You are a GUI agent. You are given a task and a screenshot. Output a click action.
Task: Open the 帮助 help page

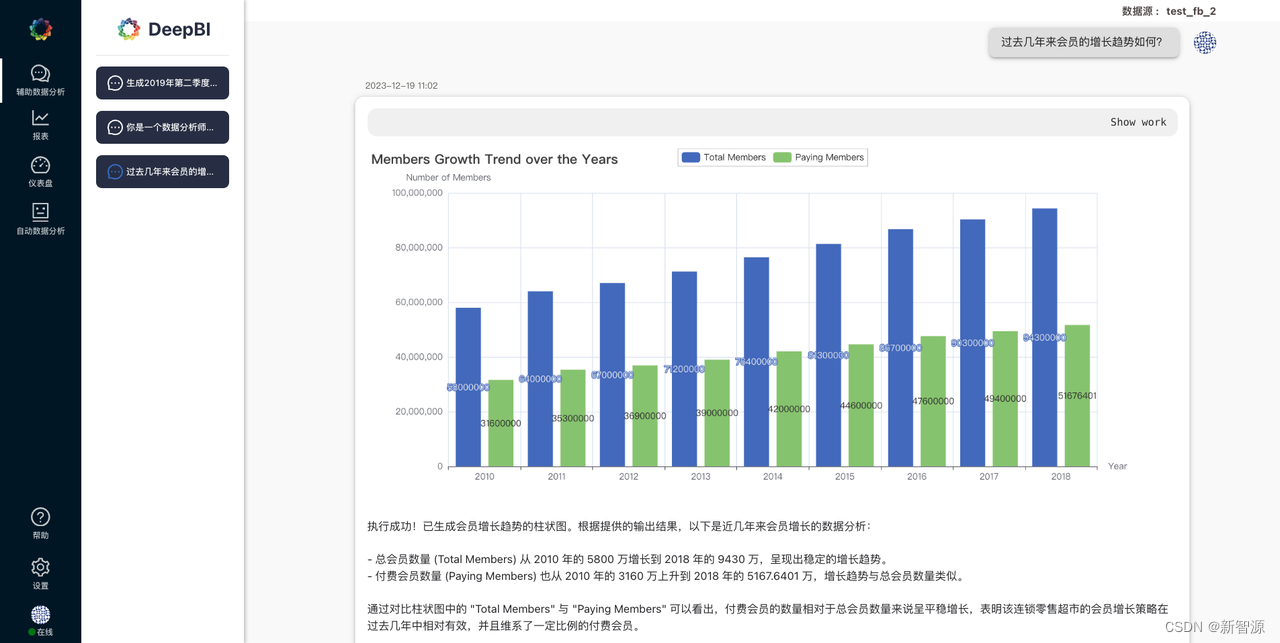pos(40,524)
